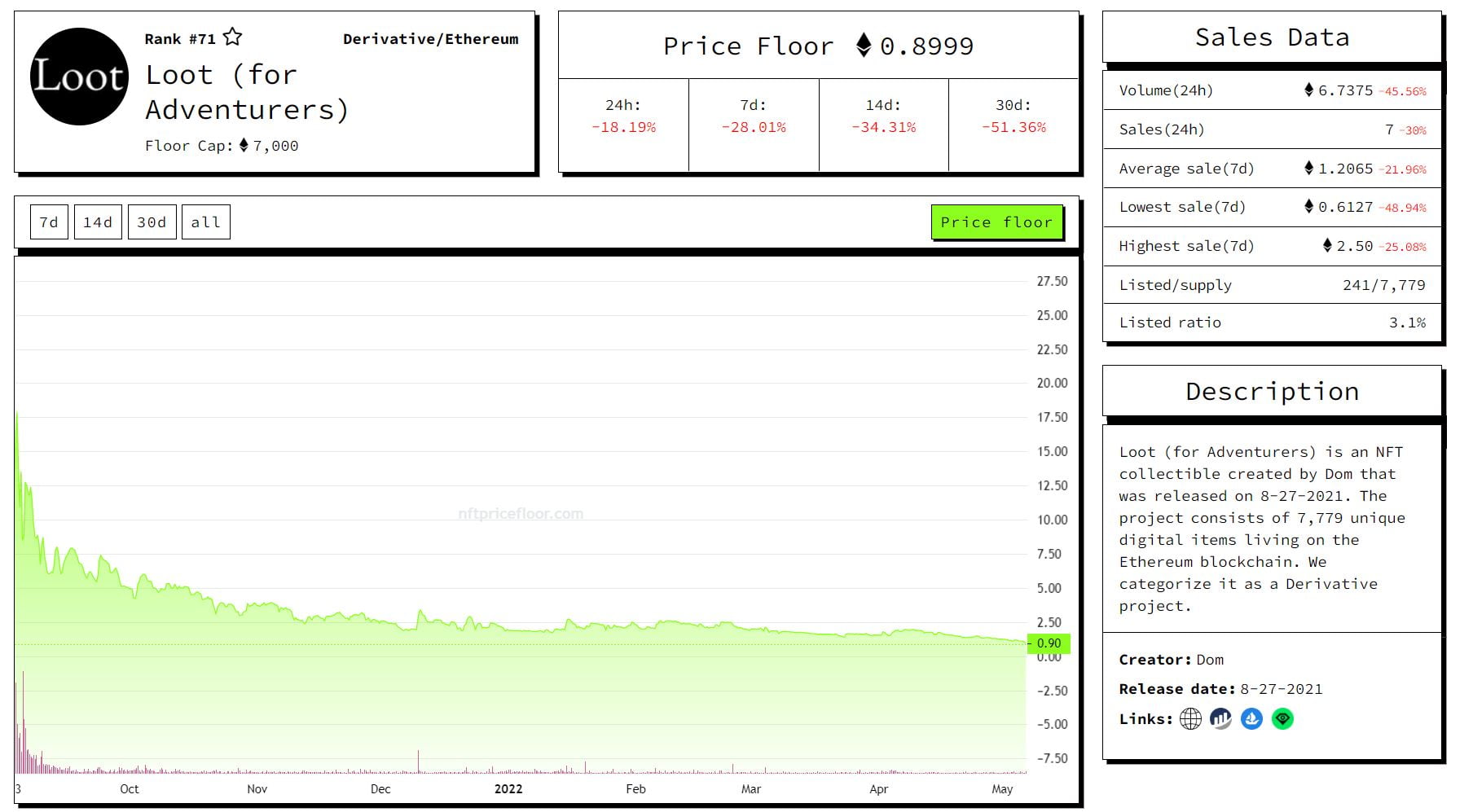This screenshot has height=812, width=1473.
Task: Click the Release date 8-27-2021 line
Action: 1220,689
